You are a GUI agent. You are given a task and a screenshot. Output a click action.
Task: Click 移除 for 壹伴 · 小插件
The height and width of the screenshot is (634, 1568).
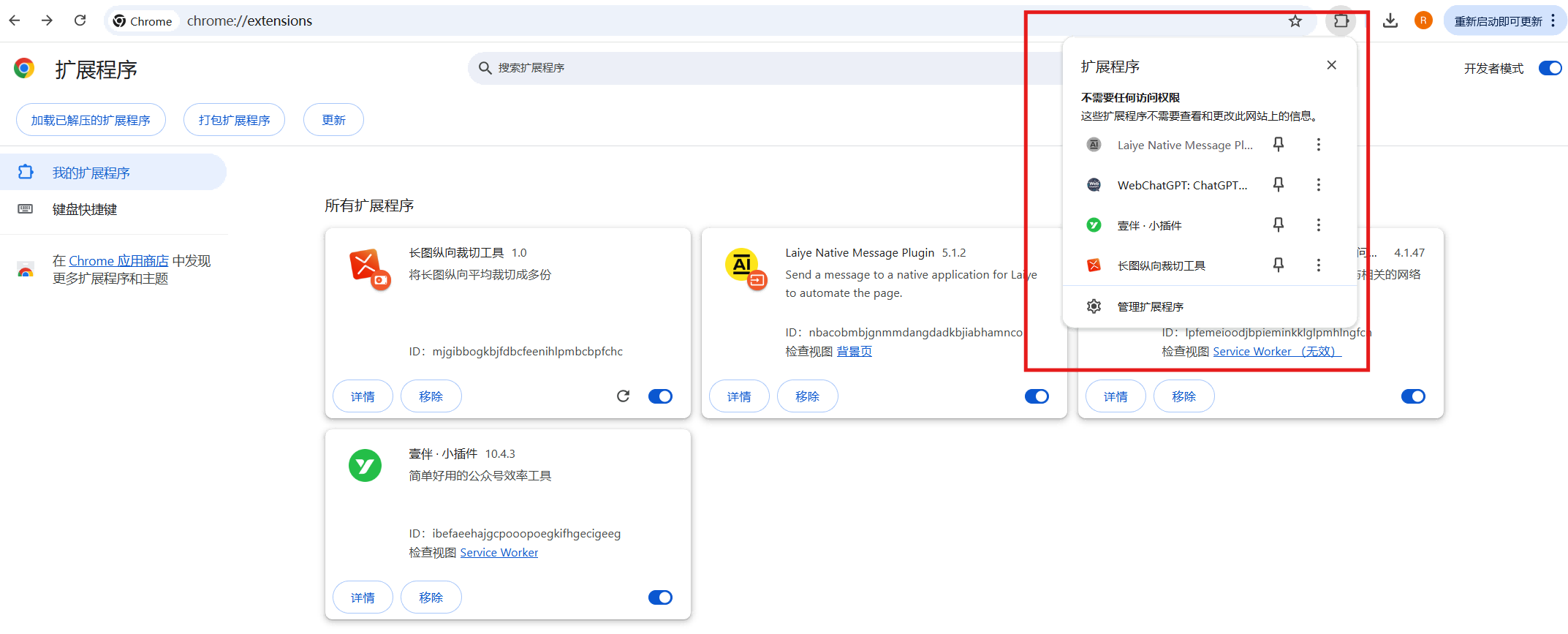[x=431, y=597]
